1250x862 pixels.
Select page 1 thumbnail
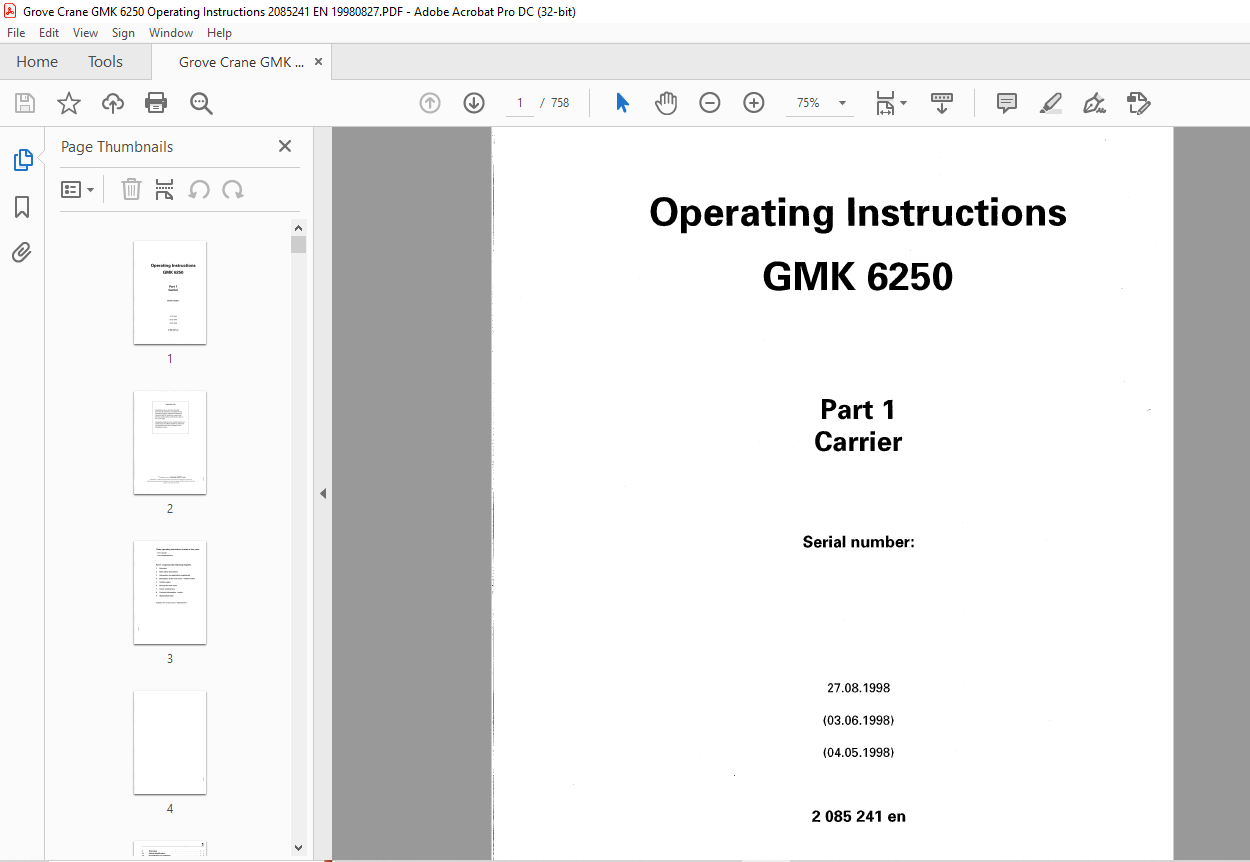[170, 293]
